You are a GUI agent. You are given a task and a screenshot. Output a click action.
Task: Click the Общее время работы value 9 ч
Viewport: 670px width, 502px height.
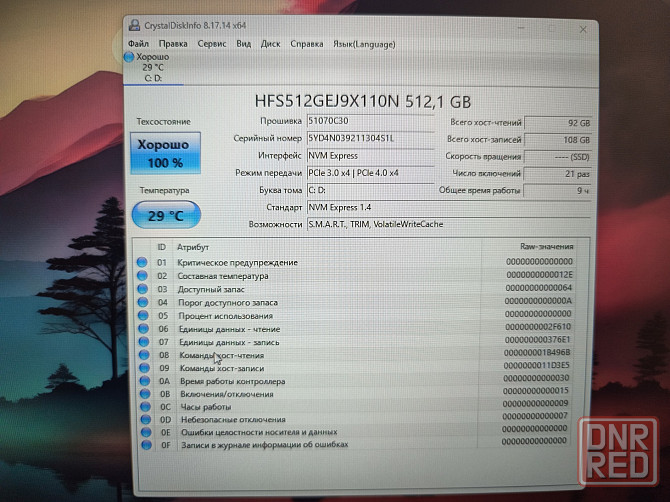[558, 191]
